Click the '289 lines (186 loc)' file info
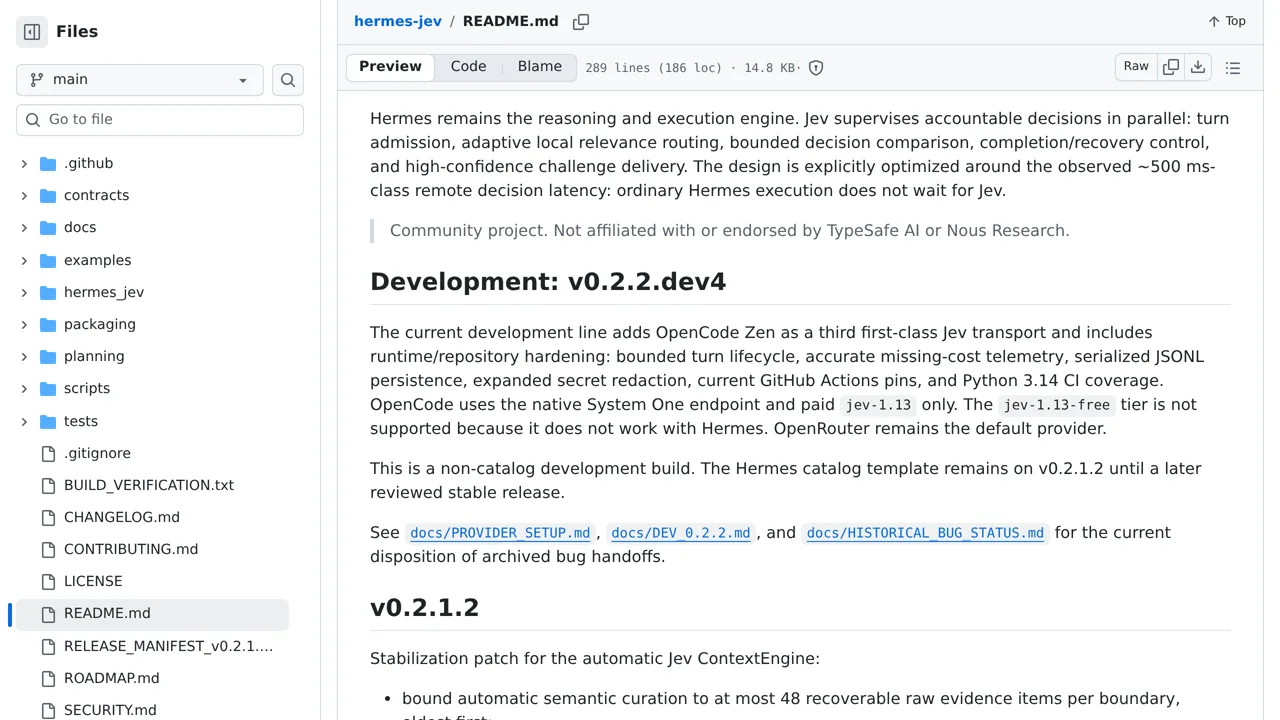Viewport: 1280px width, 720px height. [x=653, y=68]
